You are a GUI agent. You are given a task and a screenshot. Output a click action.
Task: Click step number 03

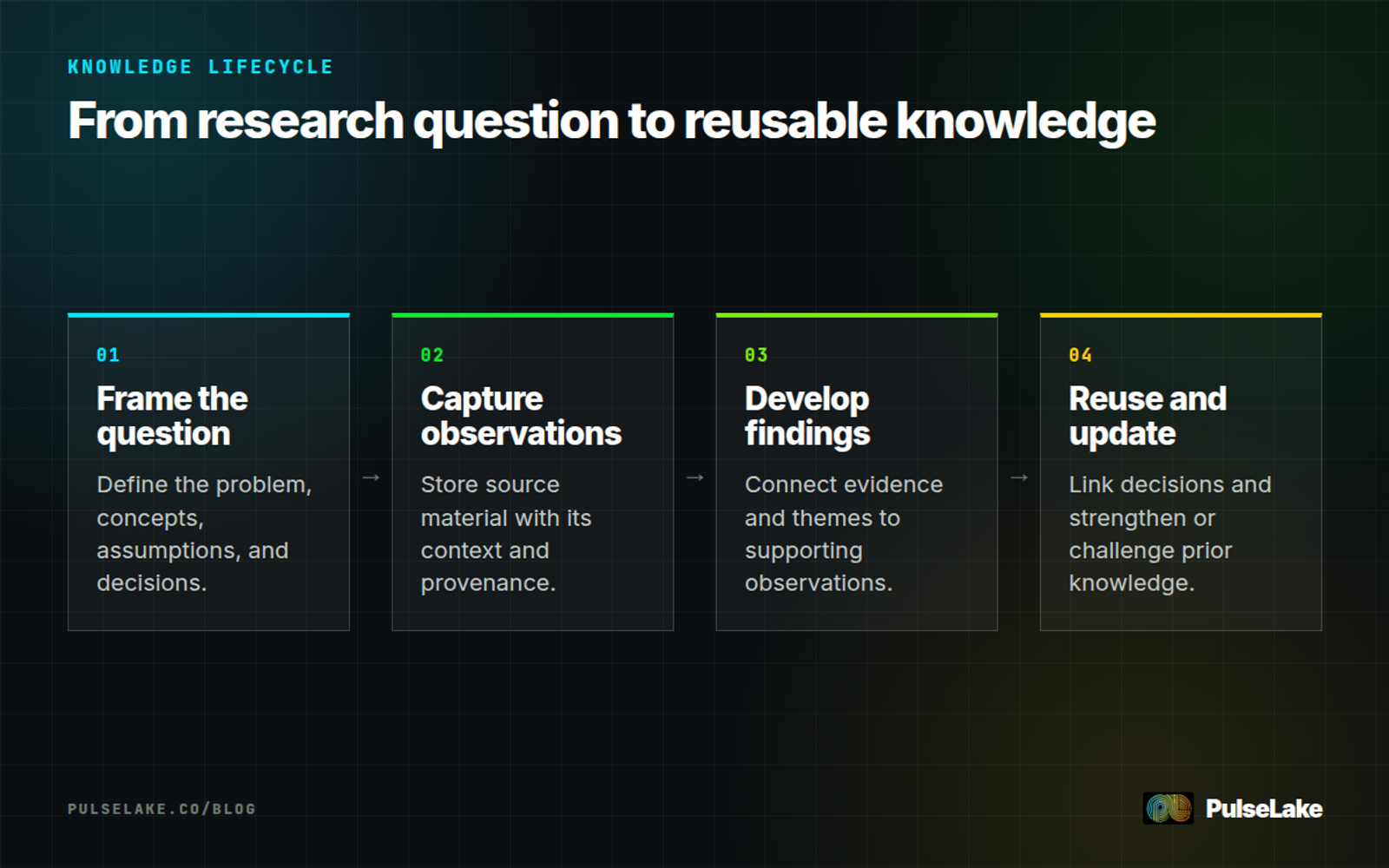756,355
